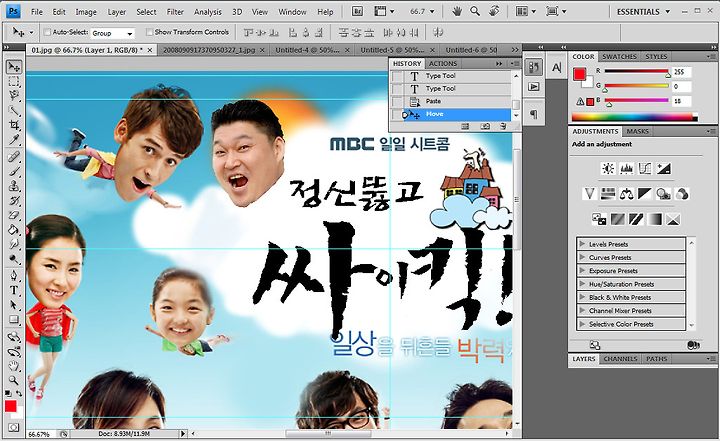The height and width of the screenshot is (441, 720).
Task: Open the Layer menu
Action: coord(117,12)
